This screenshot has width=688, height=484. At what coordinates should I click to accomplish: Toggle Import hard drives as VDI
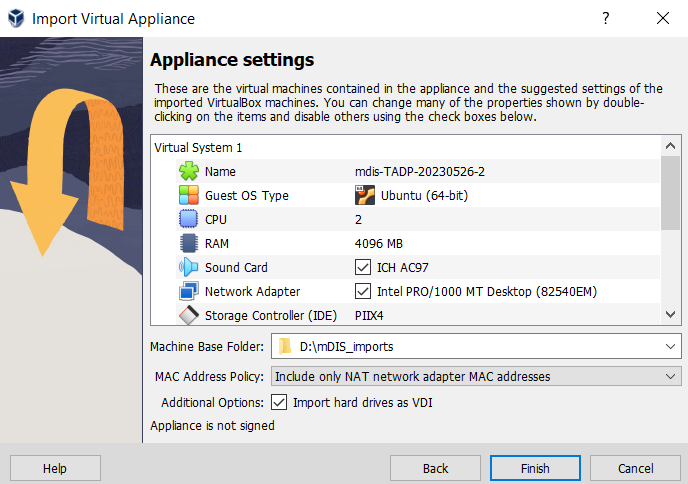280,403
